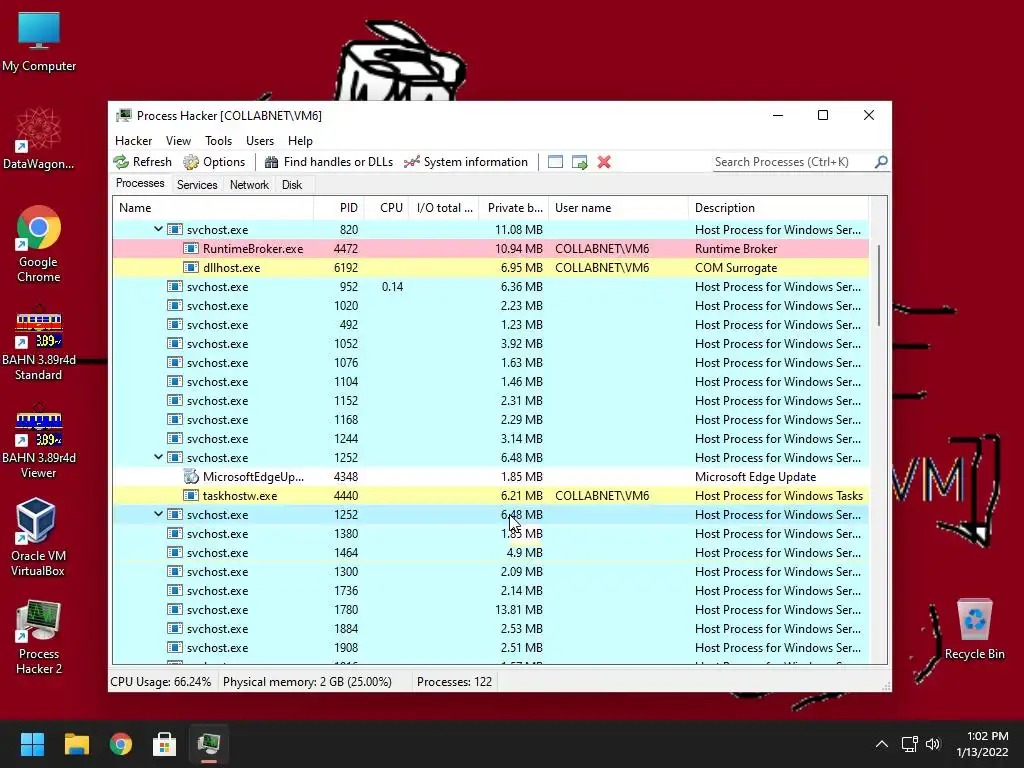
Task: Sort by Private bytes column header
Action: (x=514, y=208)
